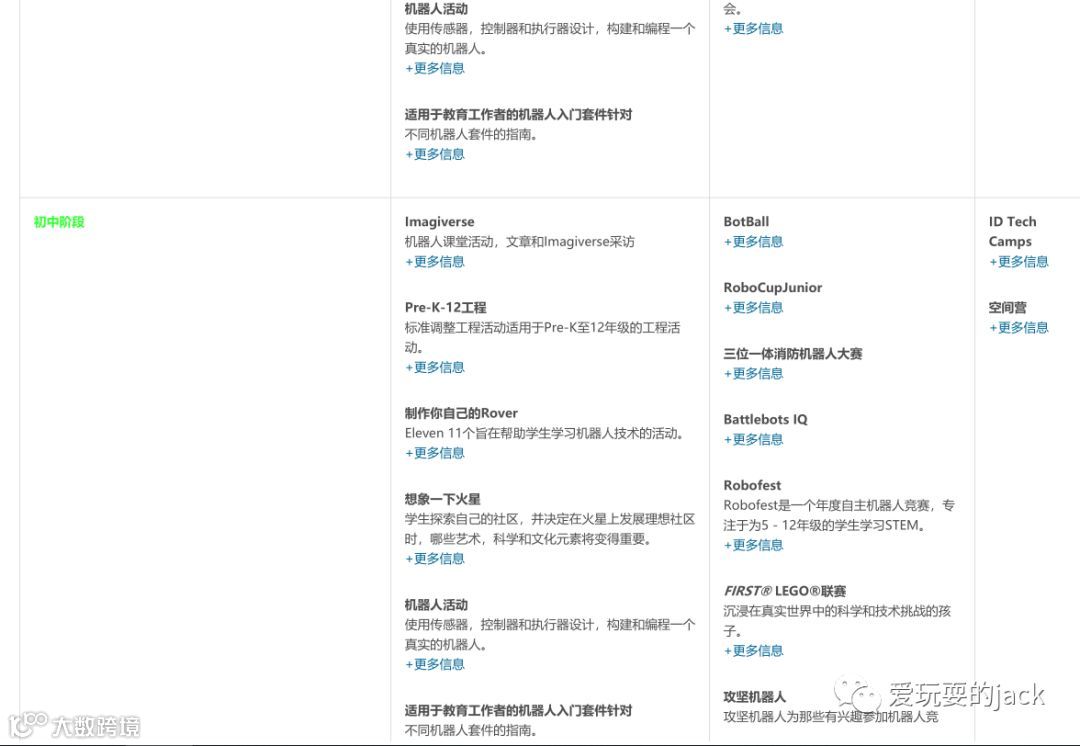
Task: Select the ID Tech Camps heading
Action: point(1012,231)
